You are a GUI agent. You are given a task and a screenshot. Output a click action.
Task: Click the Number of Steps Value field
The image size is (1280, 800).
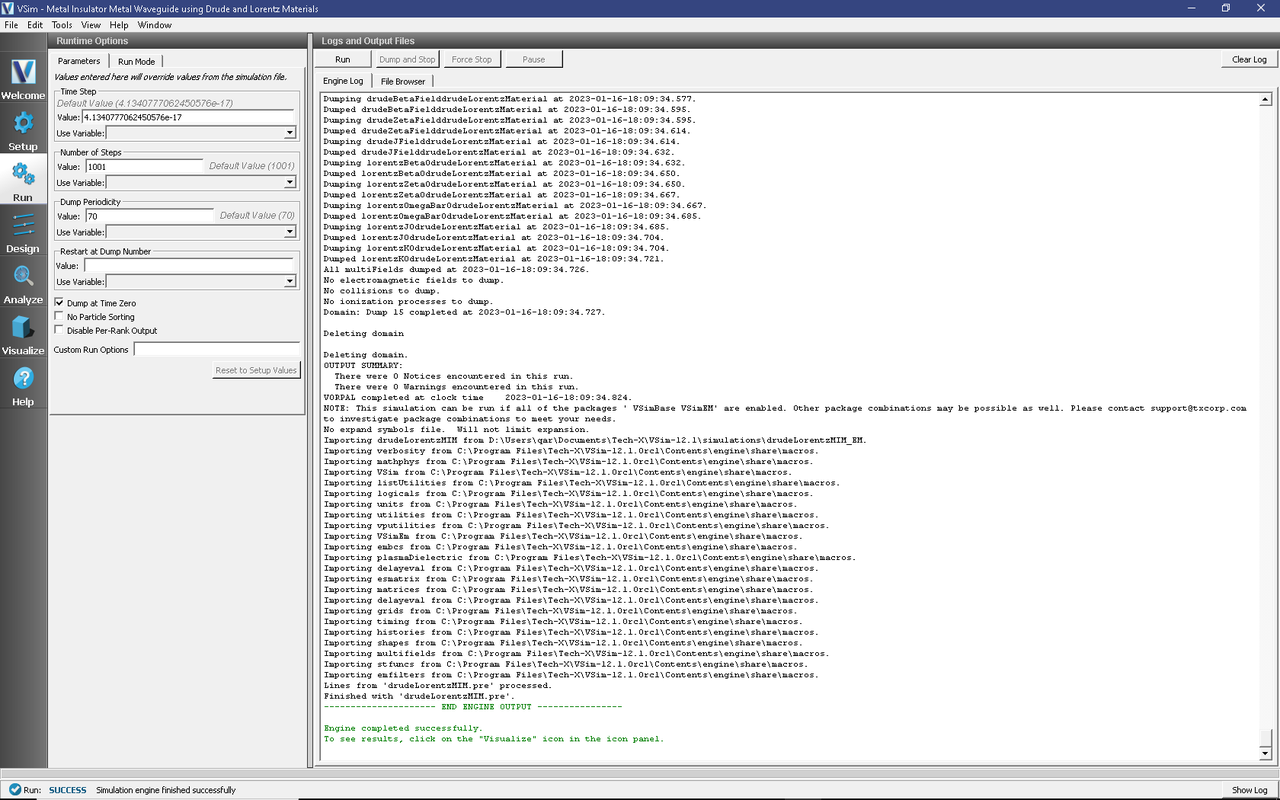point(144,166)
